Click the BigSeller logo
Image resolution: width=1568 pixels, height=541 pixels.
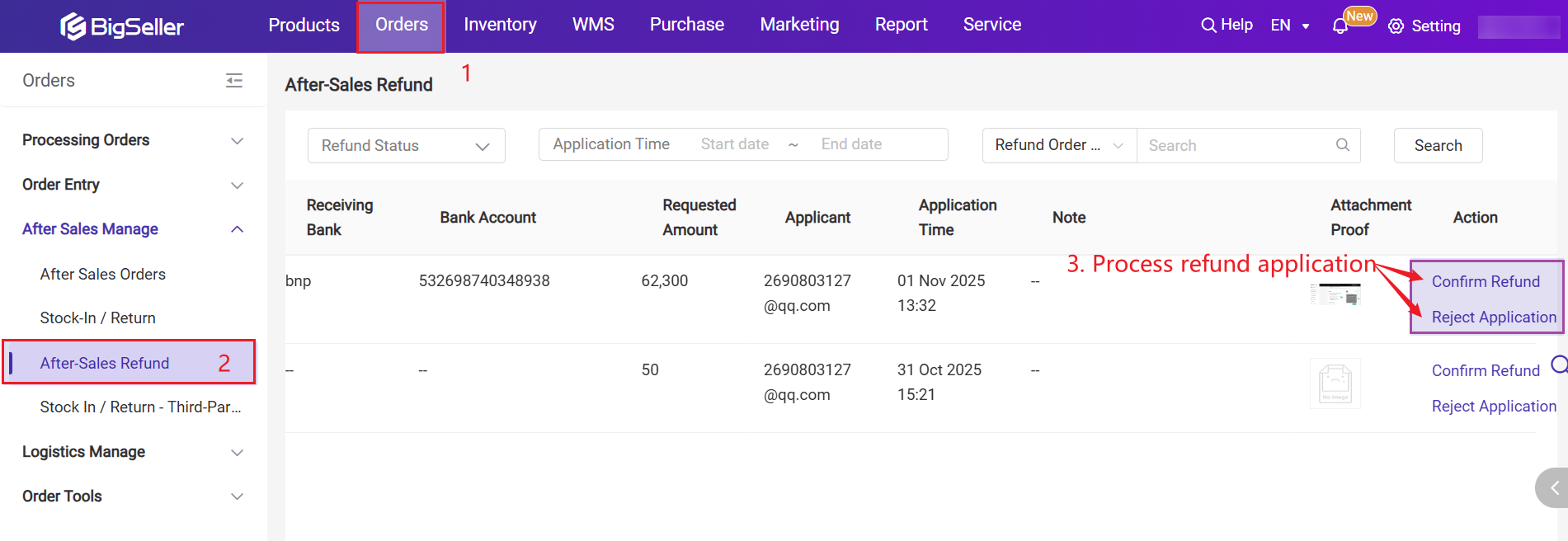tap(122, 26)
